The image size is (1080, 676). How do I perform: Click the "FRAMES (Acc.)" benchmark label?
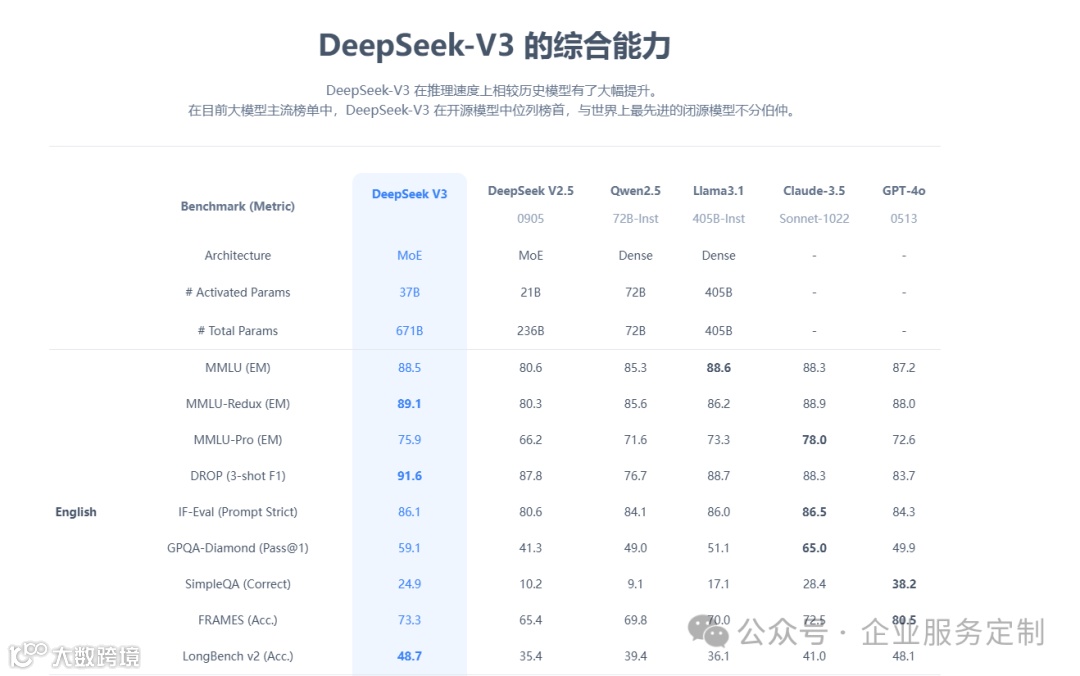tap(238, 620)
